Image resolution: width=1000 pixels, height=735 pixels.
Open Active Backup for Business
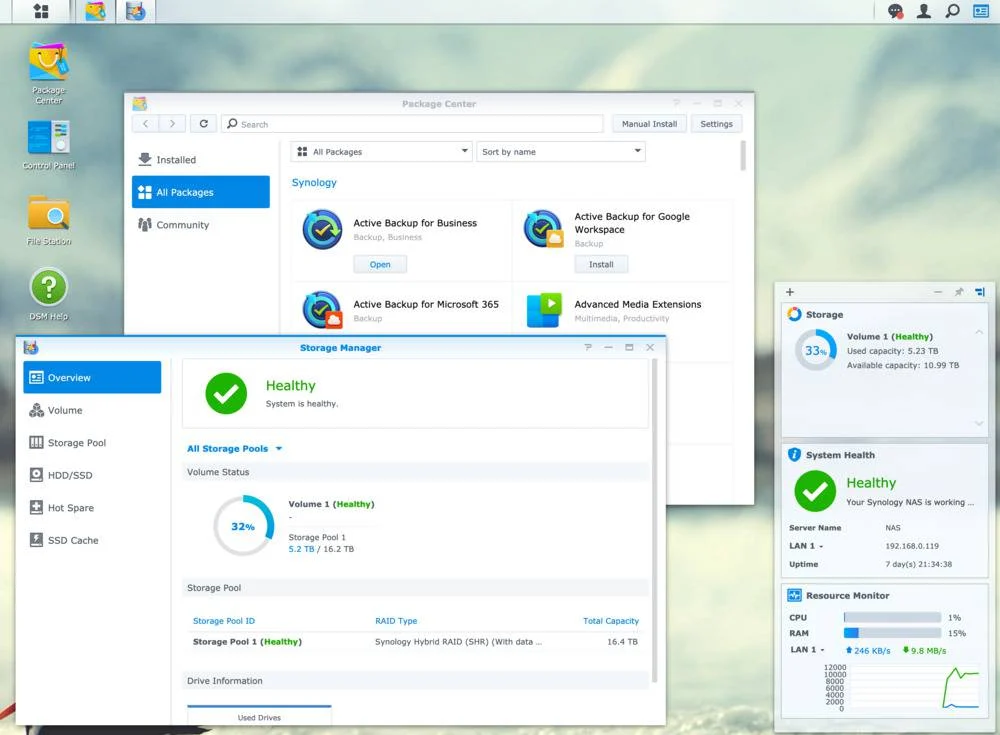380,264
